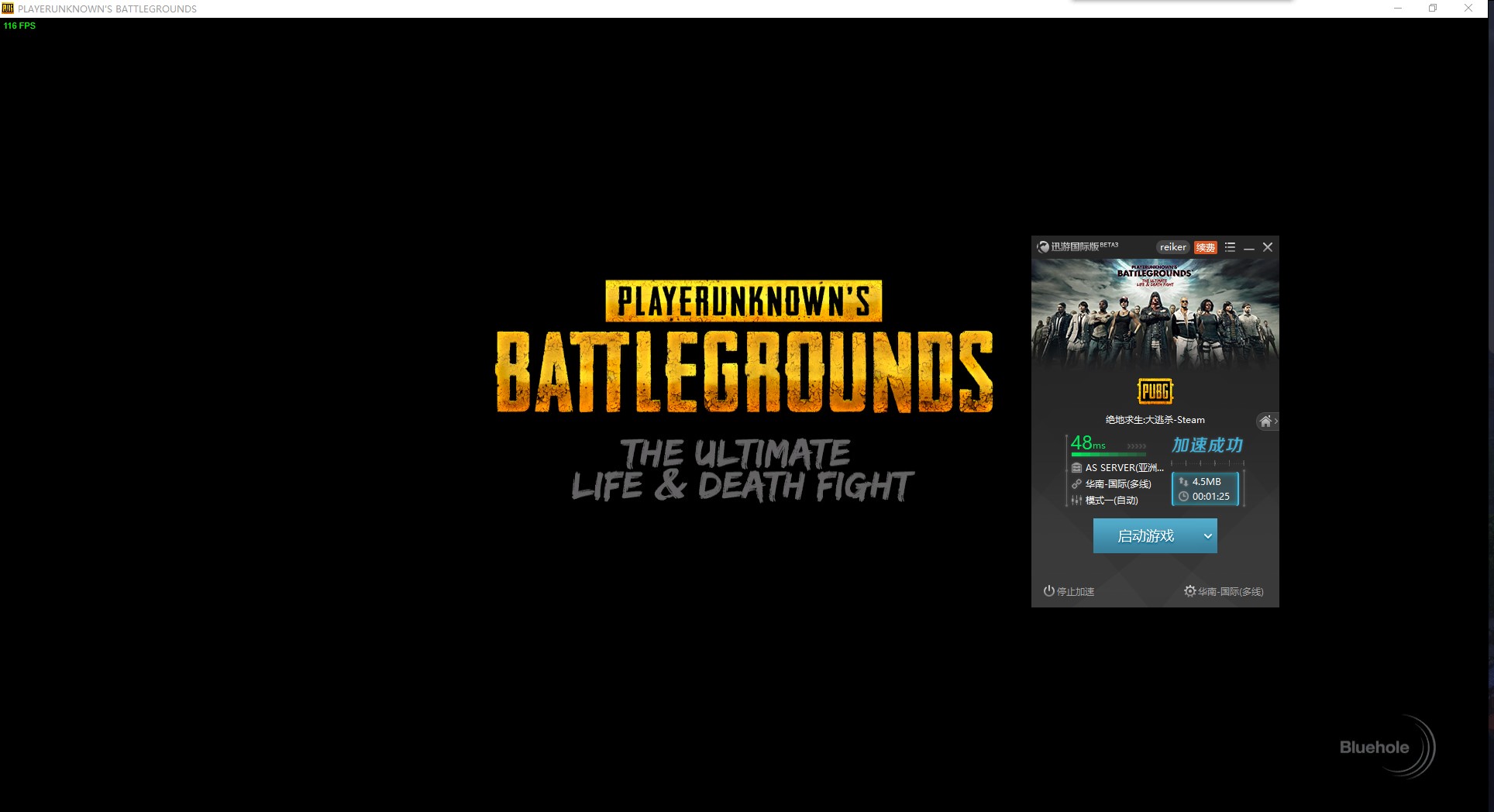Click the orange 续费 renew button

(1205, 248)
